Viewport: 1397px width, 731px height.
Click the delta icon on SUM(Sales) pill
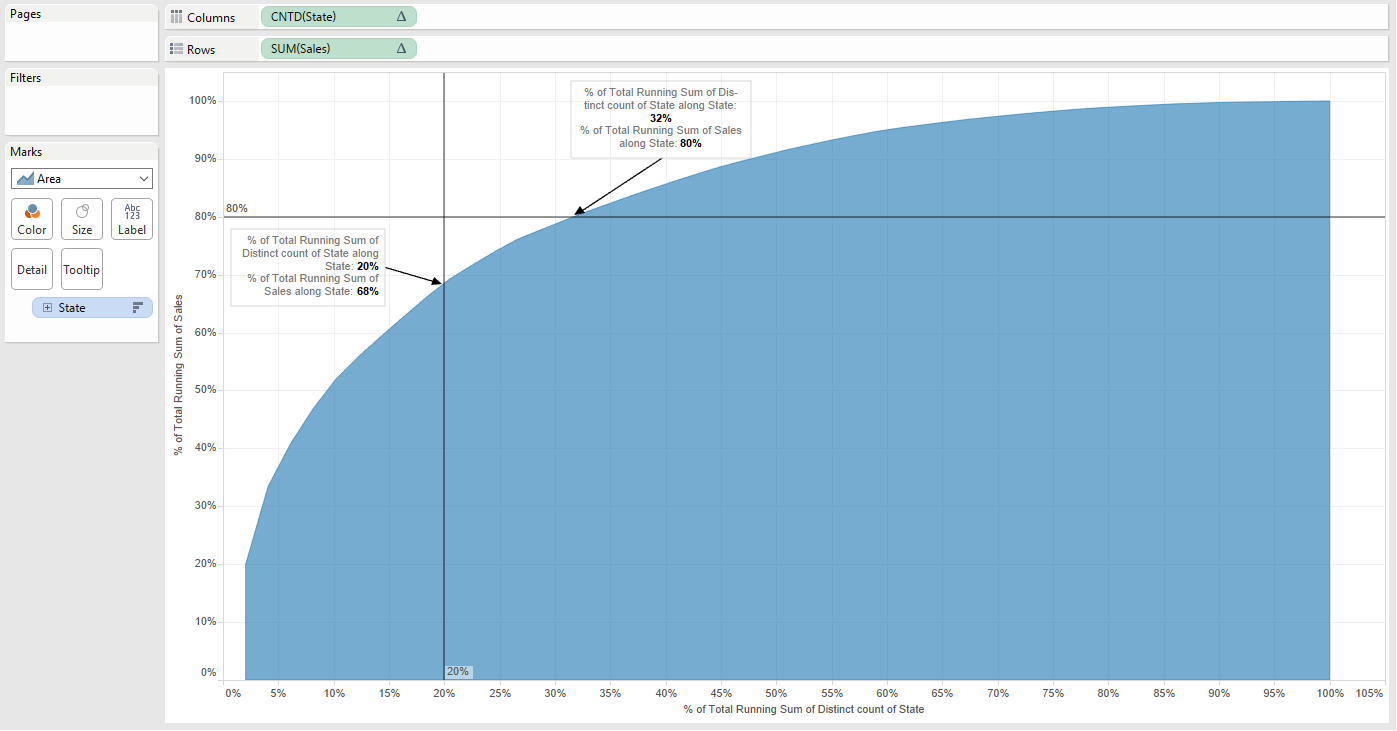401,49
